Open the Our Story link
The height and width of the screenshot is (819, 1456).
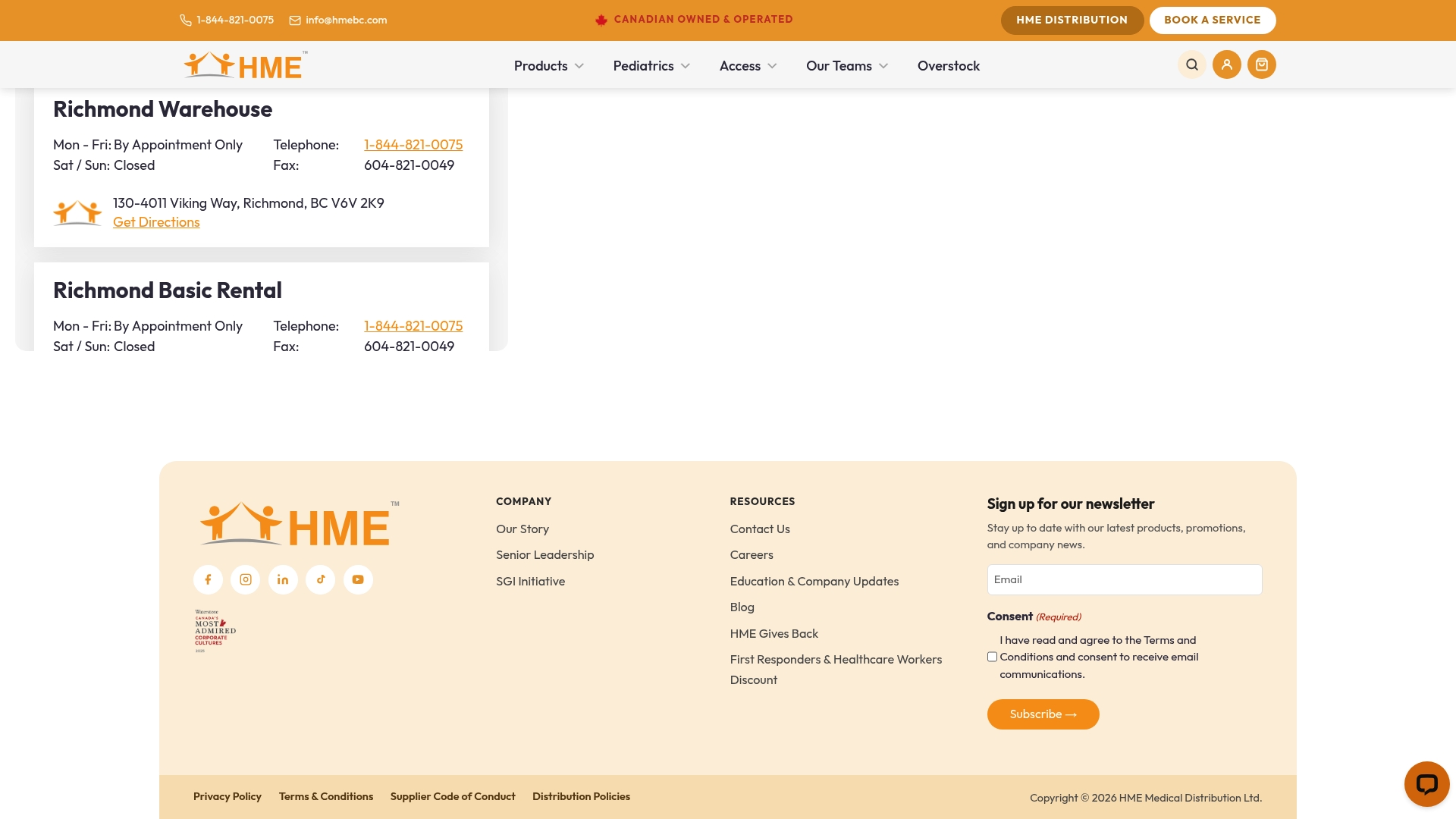click(522, 529)
